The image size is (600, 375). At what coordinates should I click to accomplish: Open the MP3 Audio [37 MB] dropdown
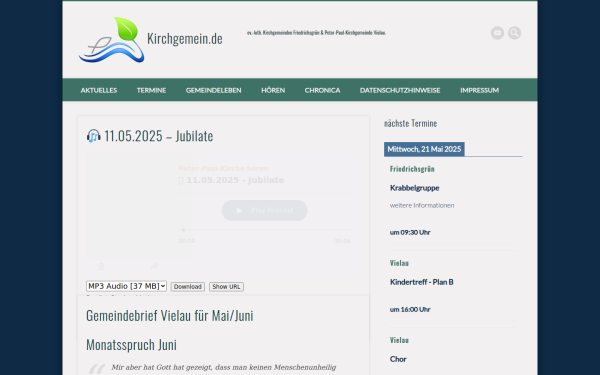[x=126, y=286]
